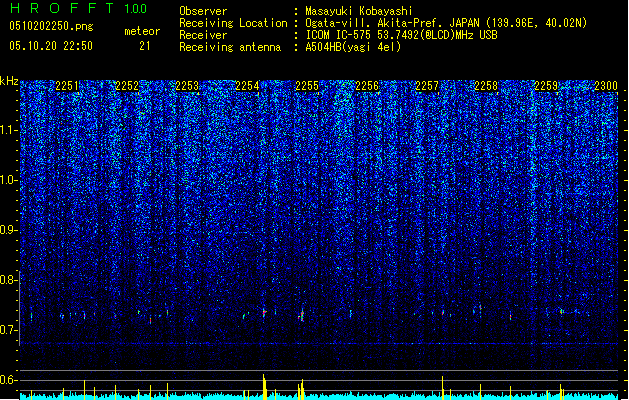Click the 2259 time marker
Screen dimensions: 629x400
tap(546, 86)
